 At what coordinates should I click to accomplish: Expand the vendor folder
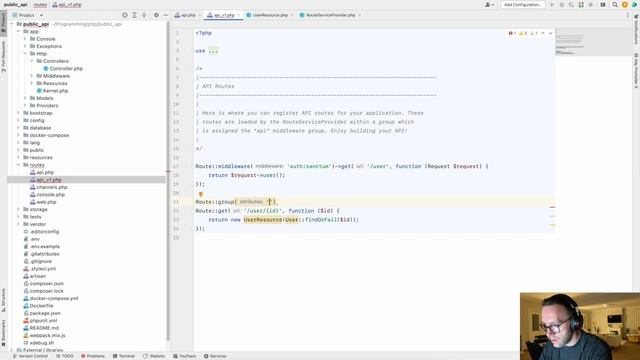18,224
